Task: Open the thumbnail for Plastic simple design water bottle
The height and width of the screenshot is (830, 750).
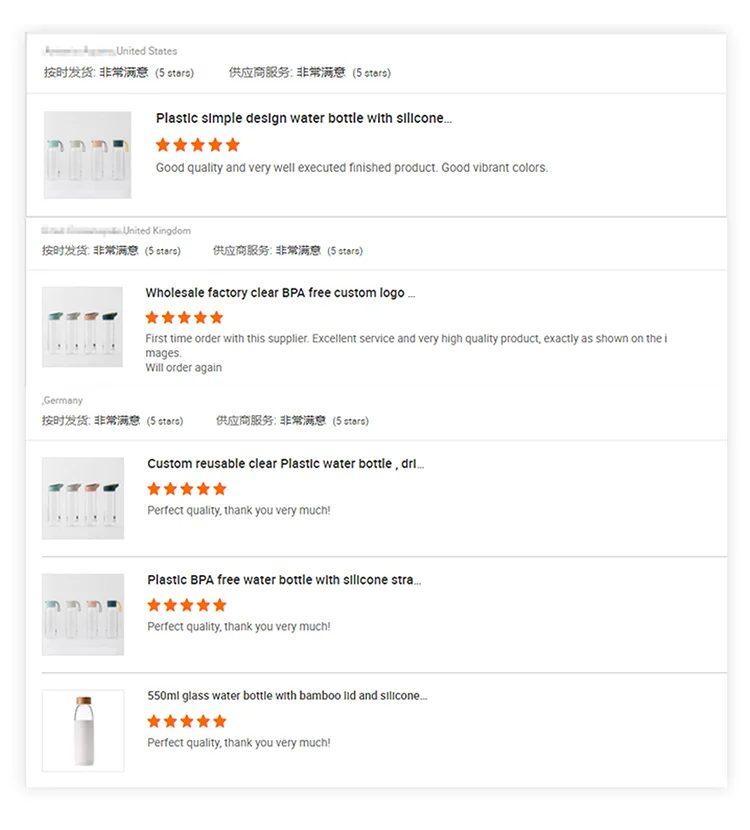Action: pyautogui.click(x=87, y=155)
